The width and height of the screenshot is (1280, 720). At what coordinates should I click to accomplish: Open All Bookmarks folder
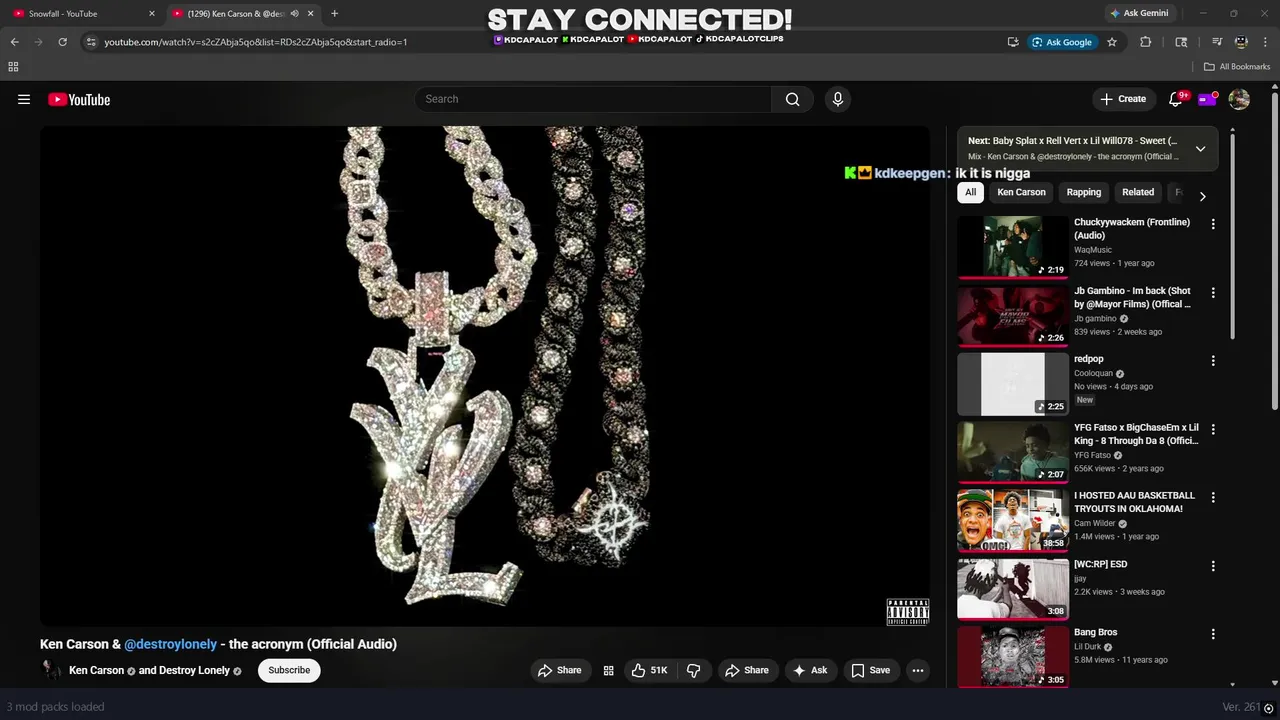click(1237, 67)
